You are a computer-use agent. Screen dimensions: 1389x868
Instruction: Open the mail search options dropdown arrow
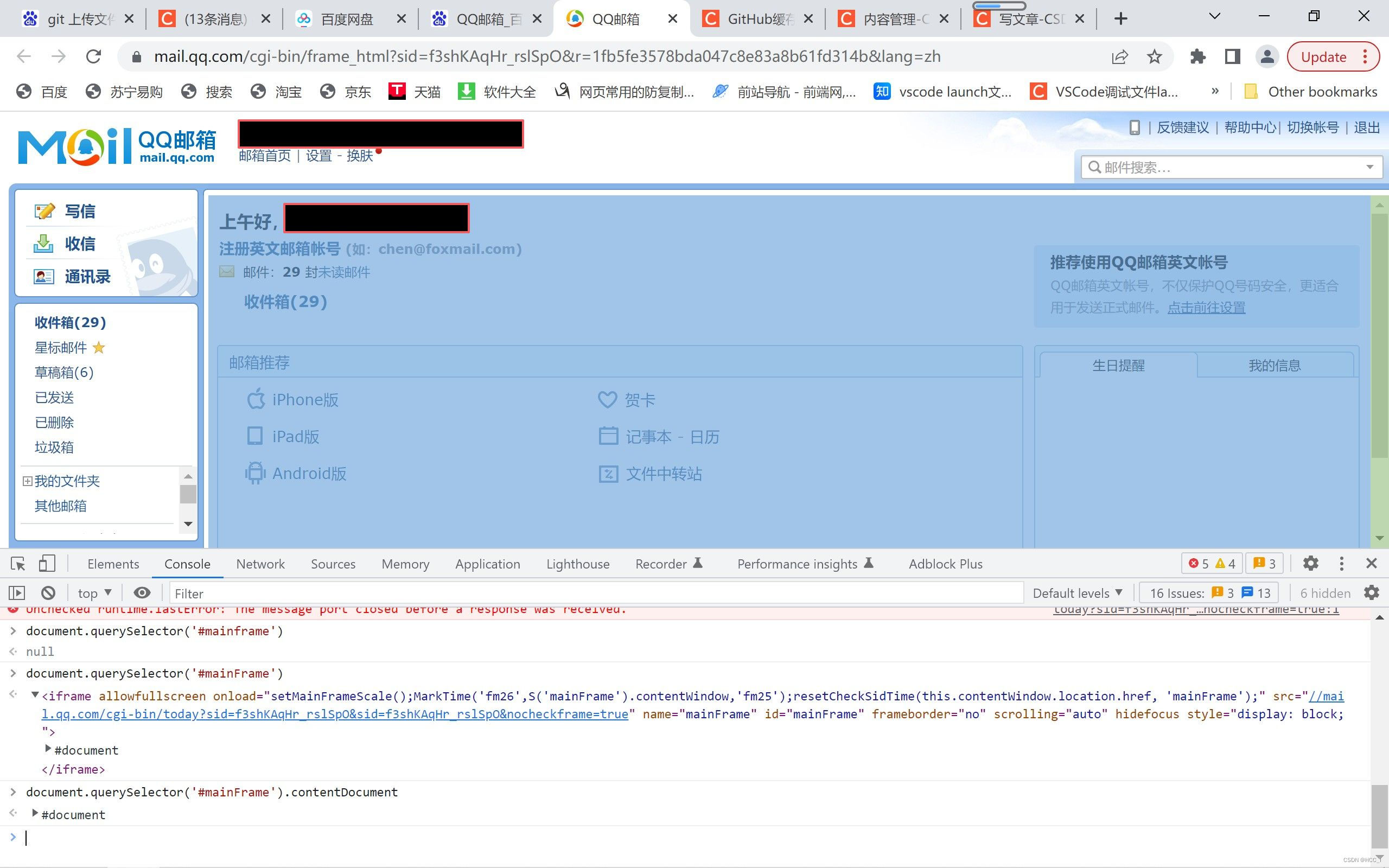click(x=1370, y=167)
